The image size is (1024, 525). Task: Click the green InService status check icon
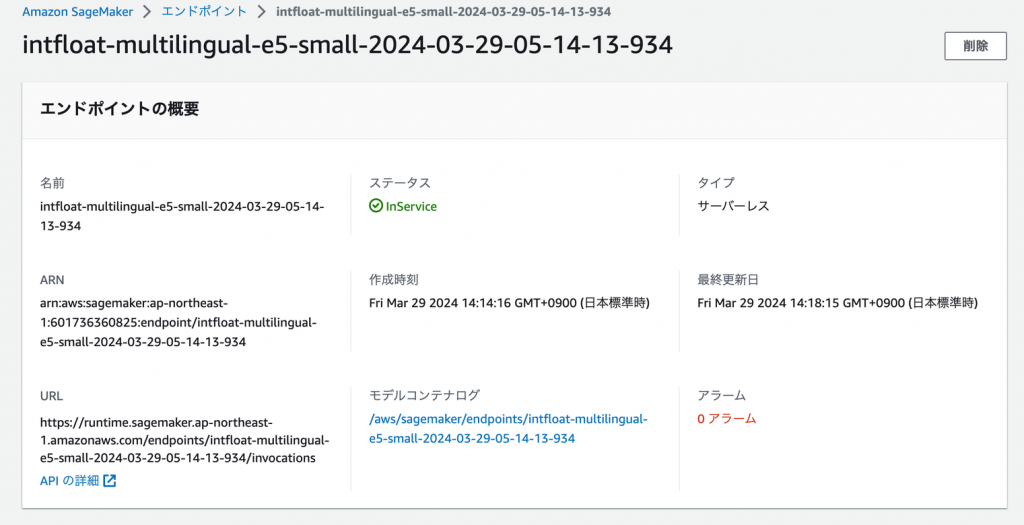[x=376, y=206]
